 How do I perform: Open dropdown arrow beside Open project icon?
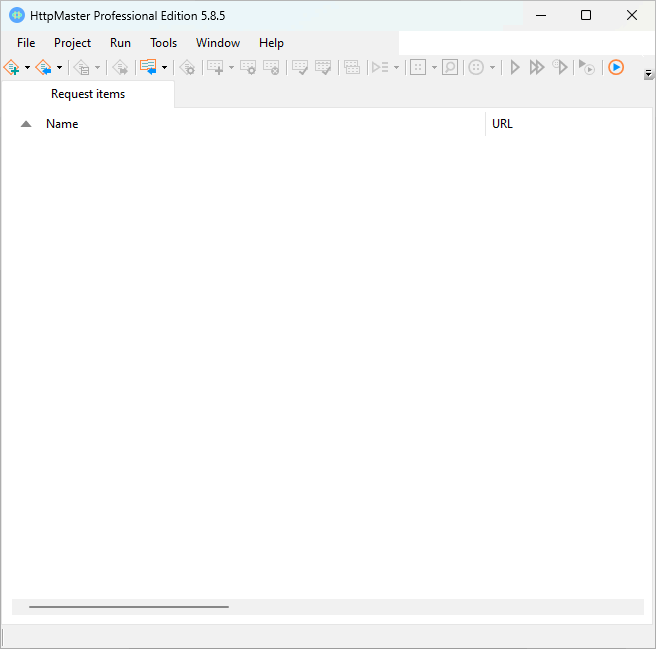[60, 68]
